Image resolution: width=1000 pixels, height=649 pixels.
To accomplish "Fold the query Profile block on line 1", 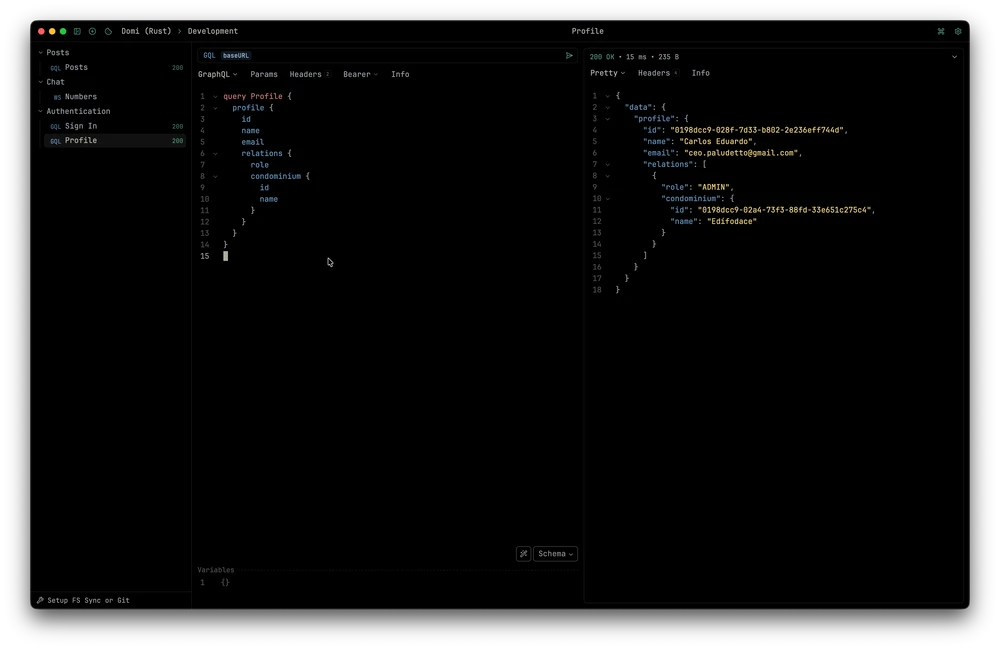I will [x=216, y=97].
